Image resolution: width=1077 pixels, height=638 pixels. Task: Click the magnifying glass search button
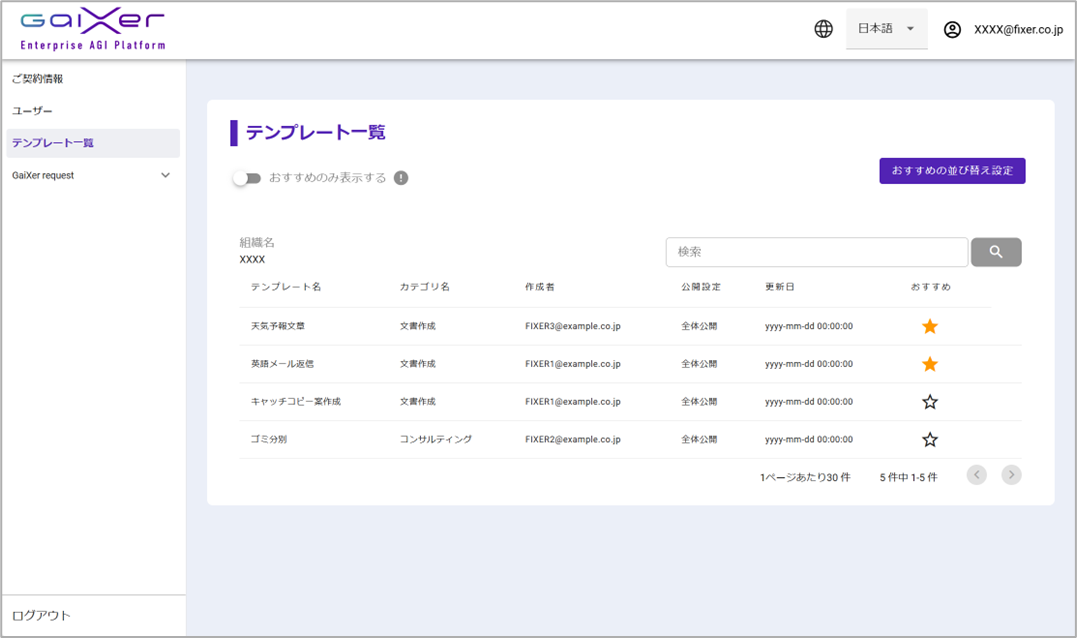click(996, 252)
